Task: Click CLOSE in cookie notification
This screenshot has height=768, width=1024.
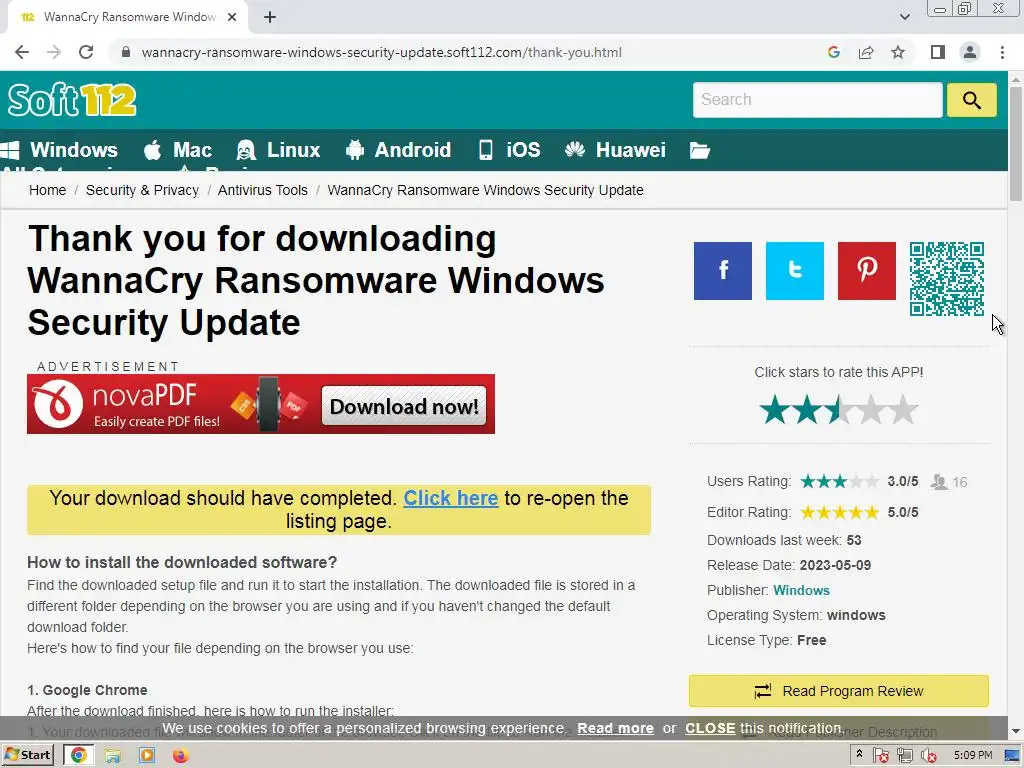Action: 710,728
